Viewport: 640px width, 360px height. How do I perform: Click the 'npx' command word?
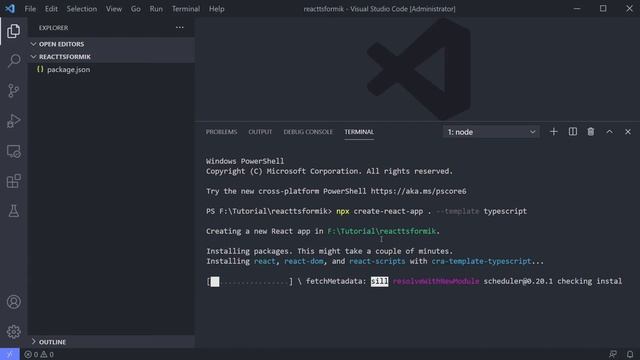tap(342, 211)
